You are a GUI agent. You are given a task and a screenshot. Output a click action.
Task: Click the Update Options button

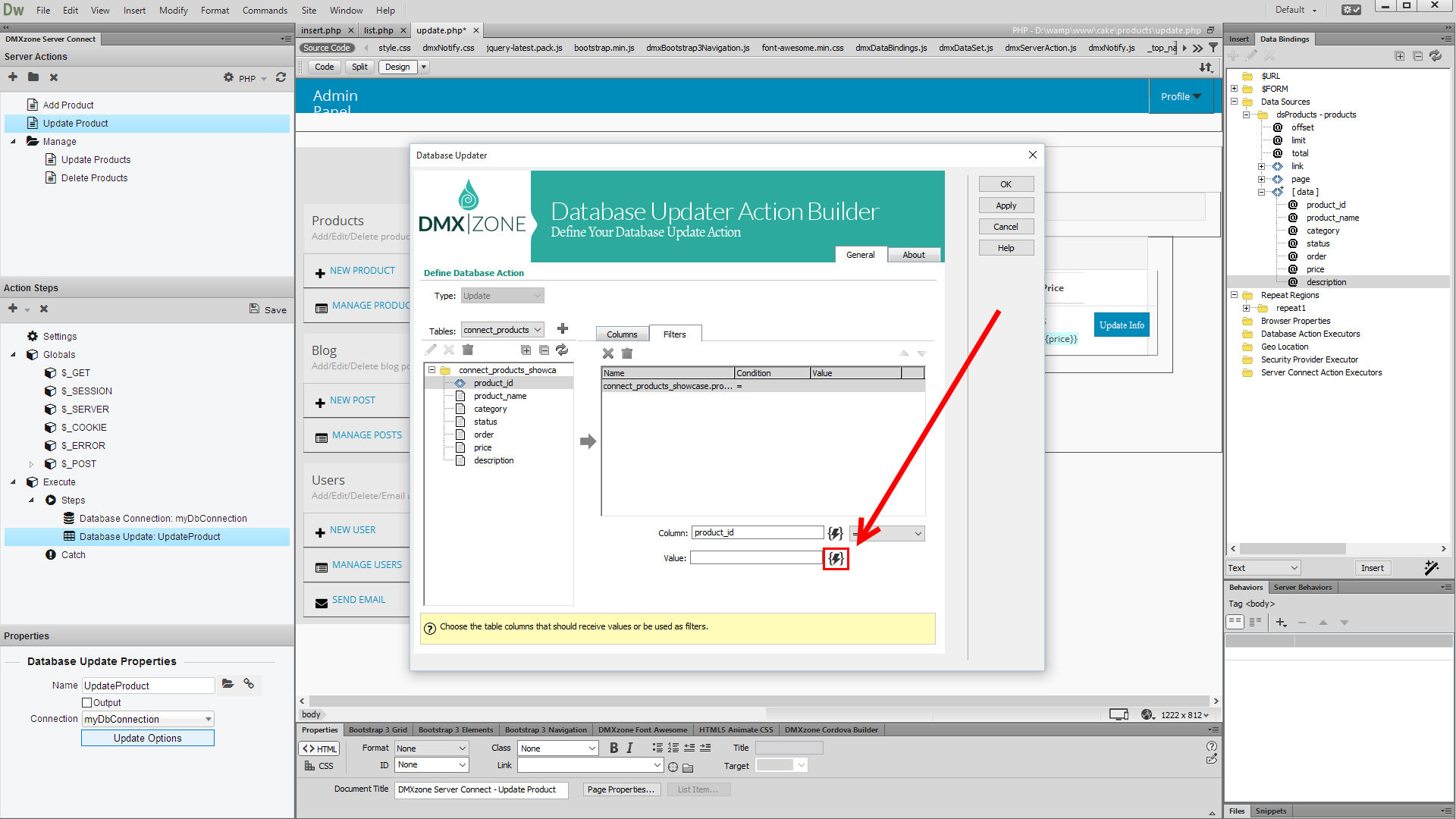(x=148, y=738)
